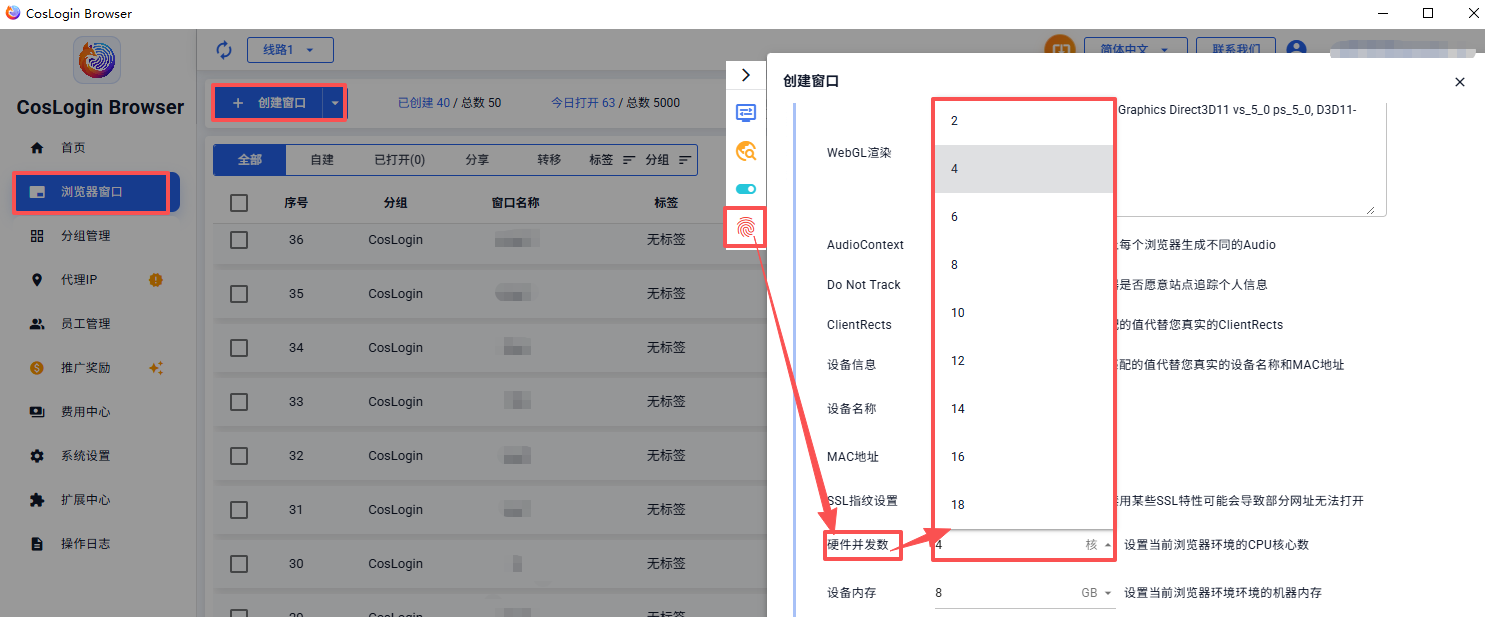The image size is (1485, 617).
Task: Switch to the 全部 tab
Action: pyautogui.click(x=250, y=160)
